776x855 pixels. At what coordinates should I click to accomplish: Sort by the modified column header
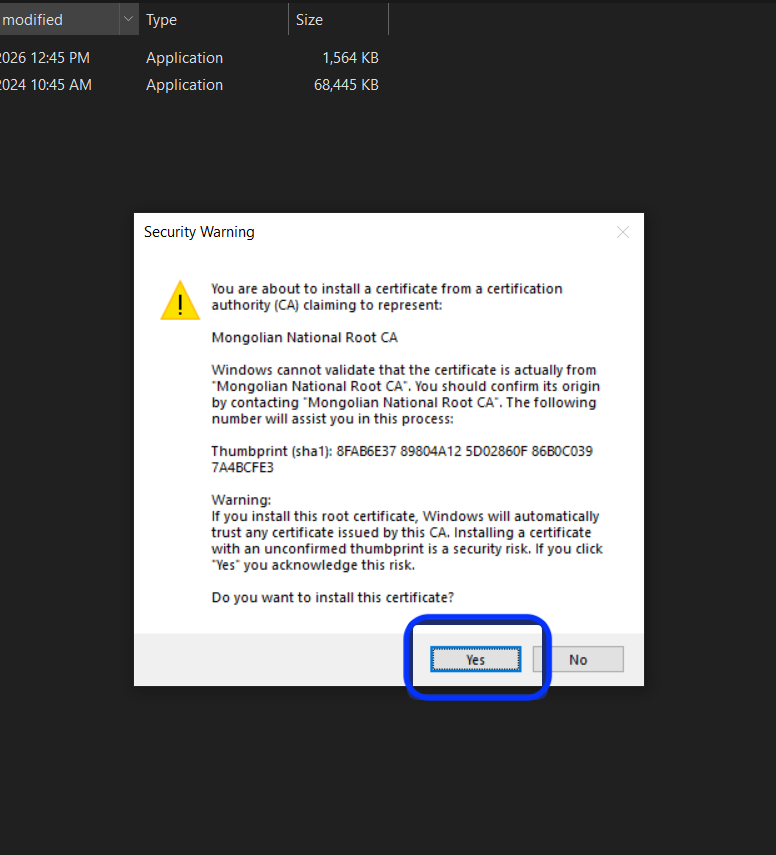pos(59,19)
